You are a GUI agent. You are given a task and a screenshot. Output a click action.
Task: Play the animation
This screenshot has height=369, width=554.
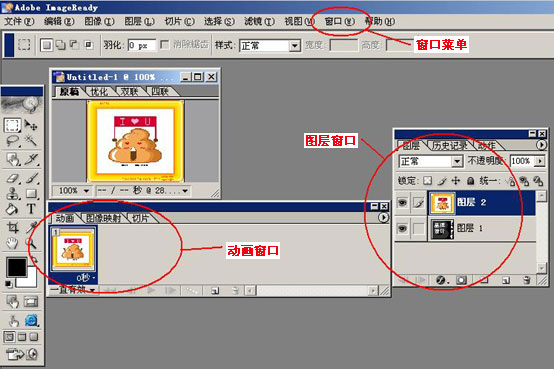151,291
